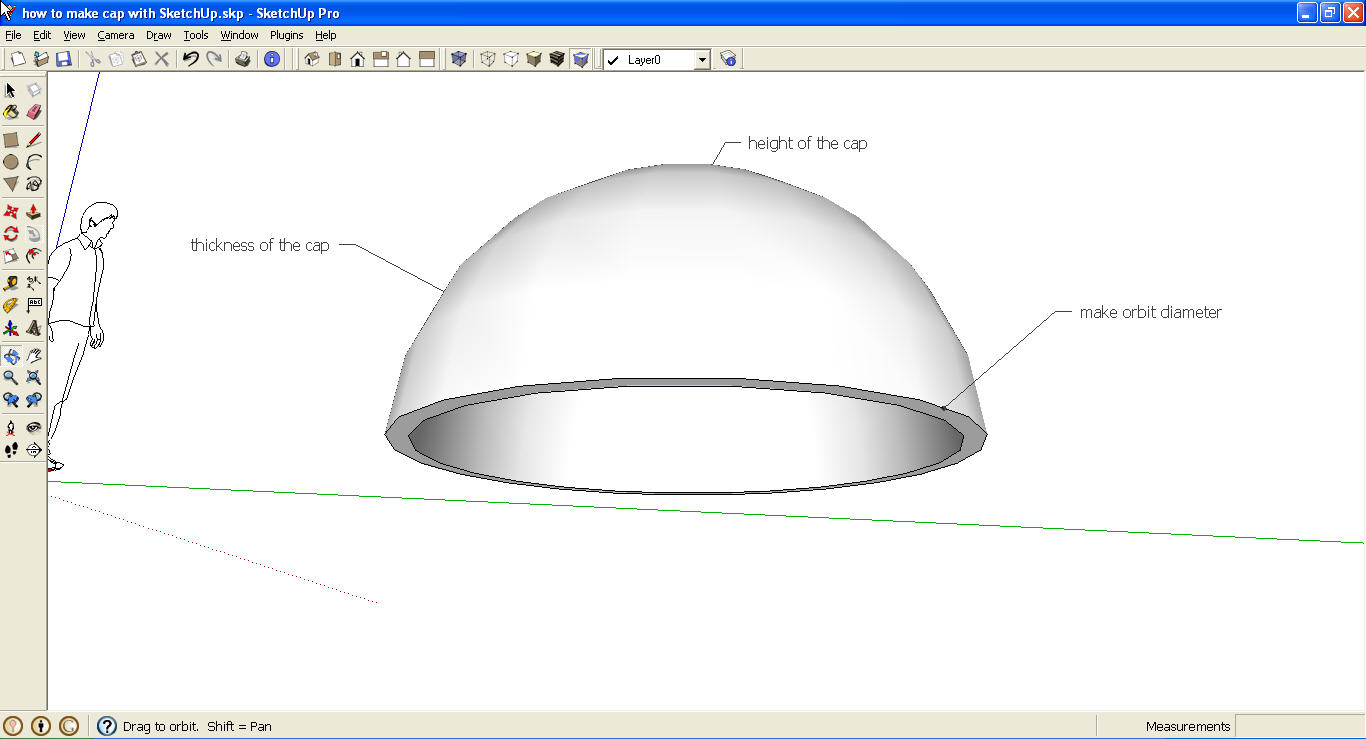
Task: Select the Orbit tool
Action: click(11, 355)
